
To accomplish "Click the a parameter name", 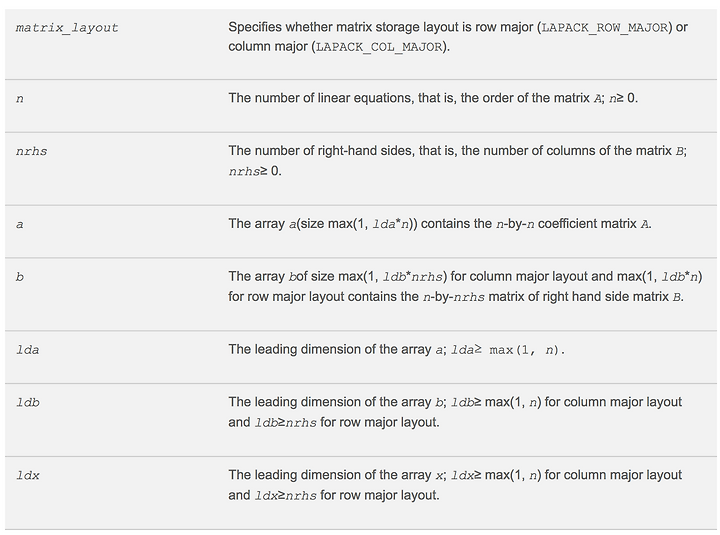I will pyautogui.click(x=20, y=225).
